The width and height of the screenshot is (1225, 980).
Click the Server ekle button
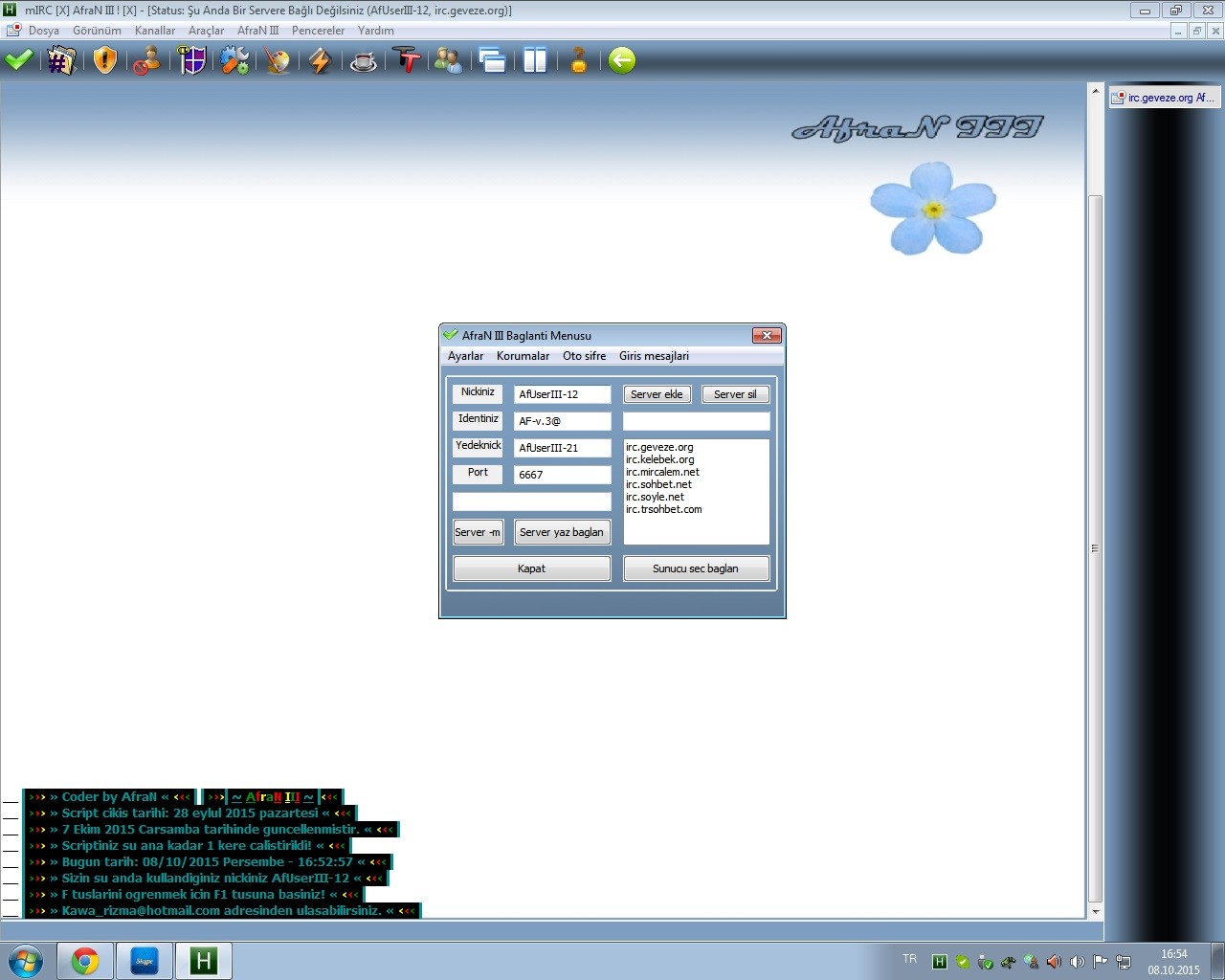click(x=657, y=394)
